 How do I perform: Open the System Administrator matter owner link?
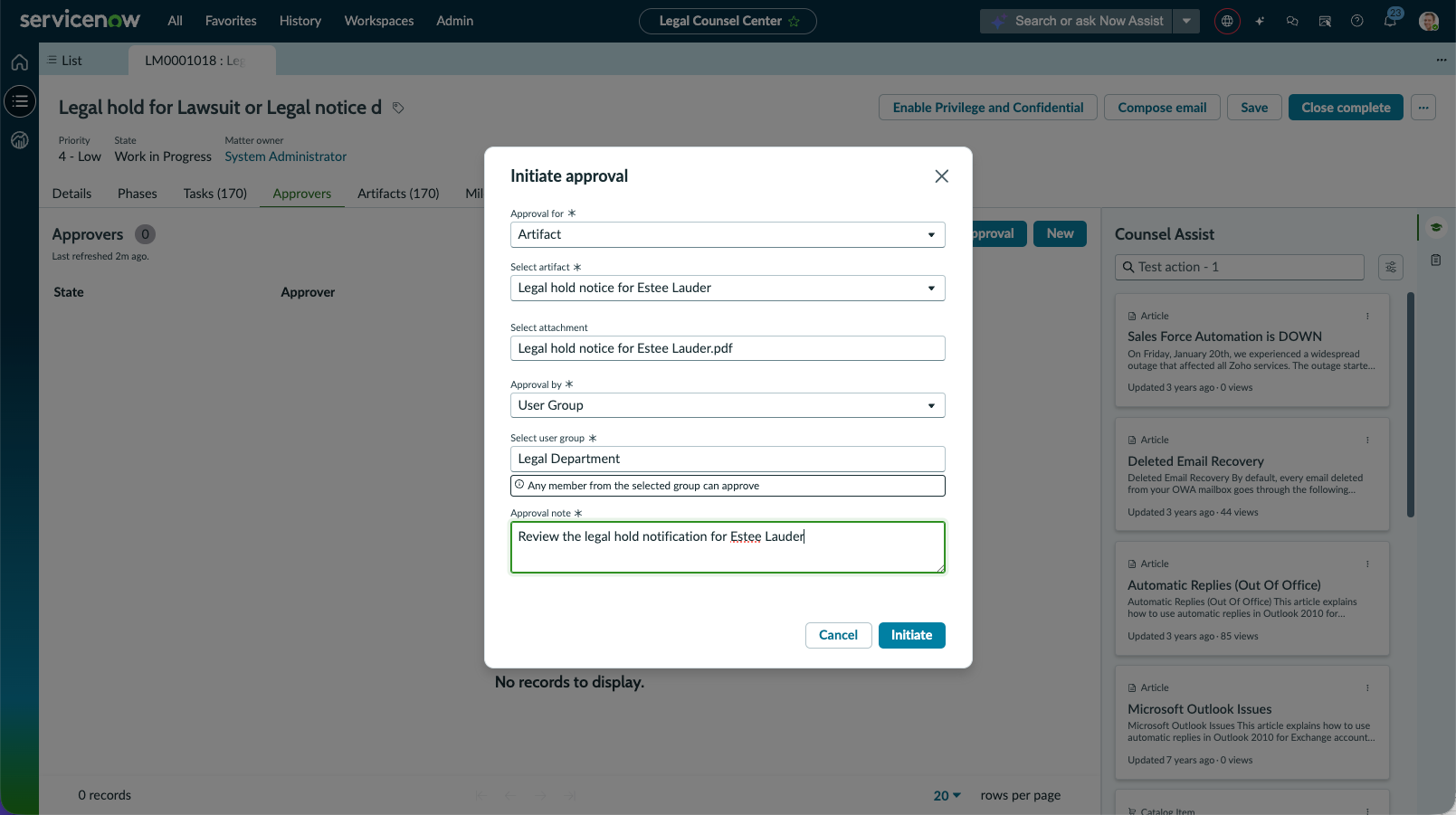tap(286, 156)
